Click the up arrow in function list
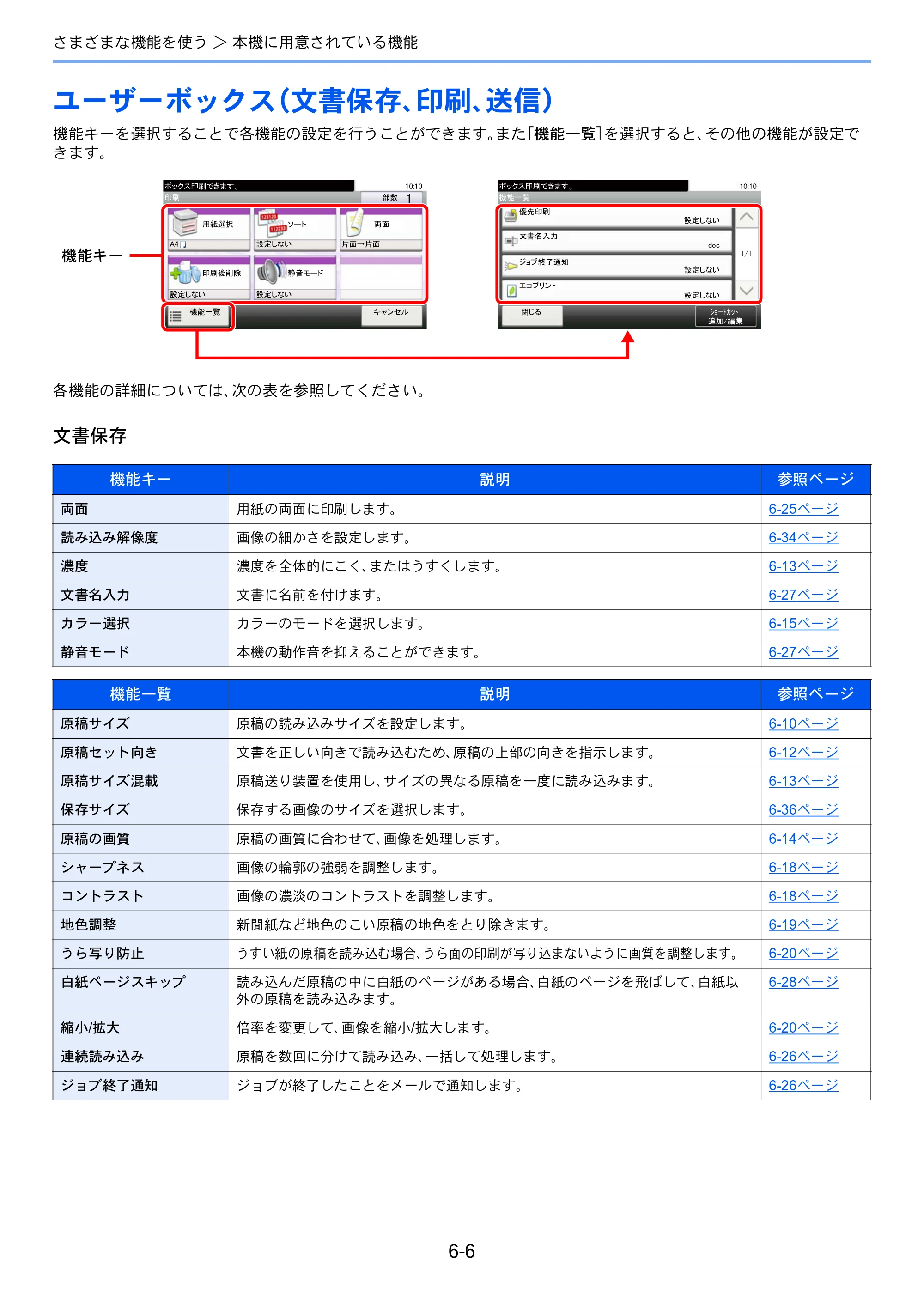 click(746, 218)
